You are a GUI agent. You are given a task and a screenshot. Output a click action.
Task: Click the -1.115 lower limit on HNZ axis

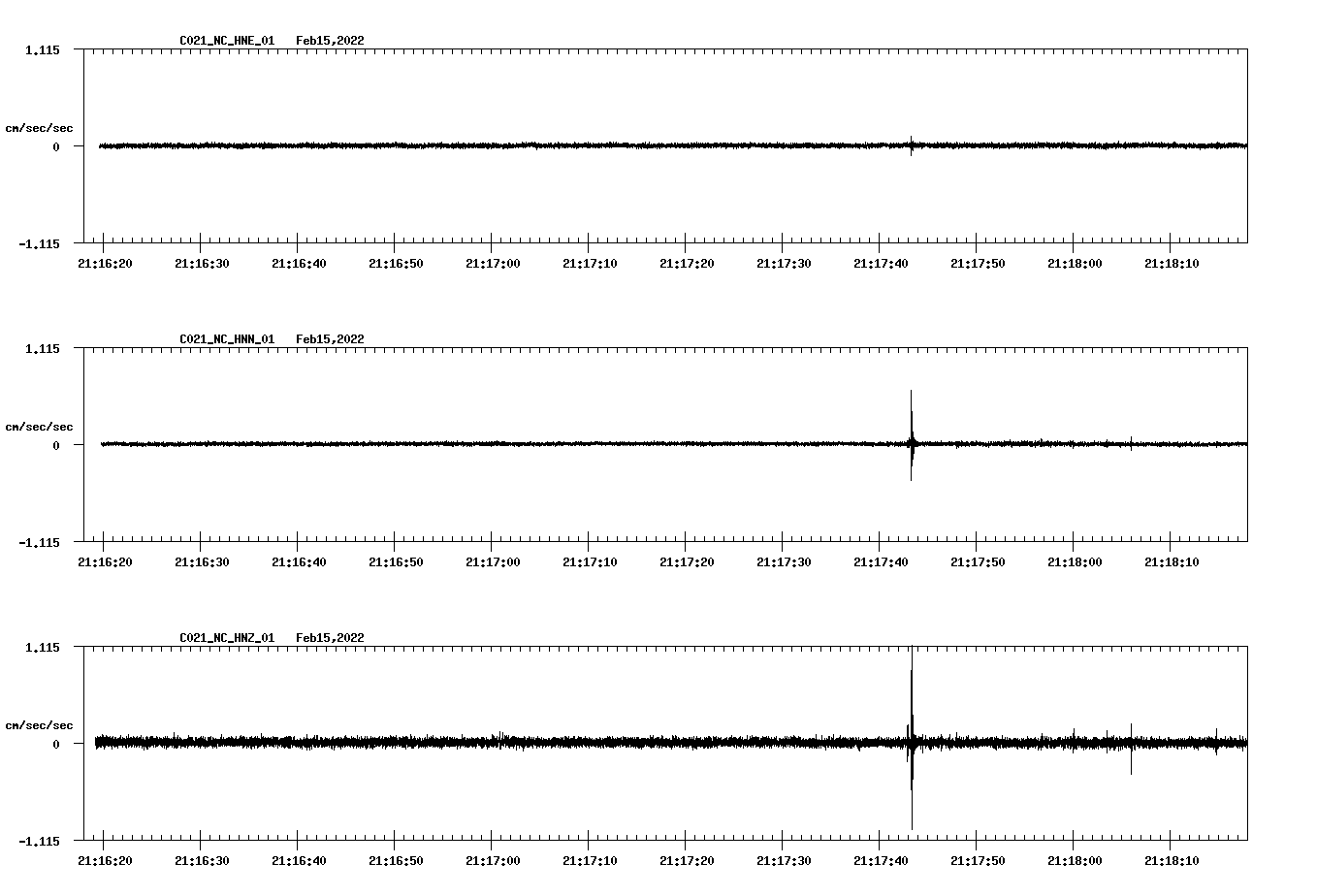pyautogui.click(x=39, y=841)
